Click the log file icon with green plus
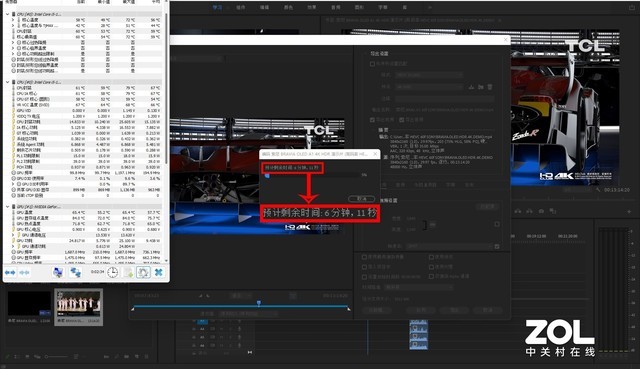The height and width of the screenshot is (369, 640). [129, 272]
